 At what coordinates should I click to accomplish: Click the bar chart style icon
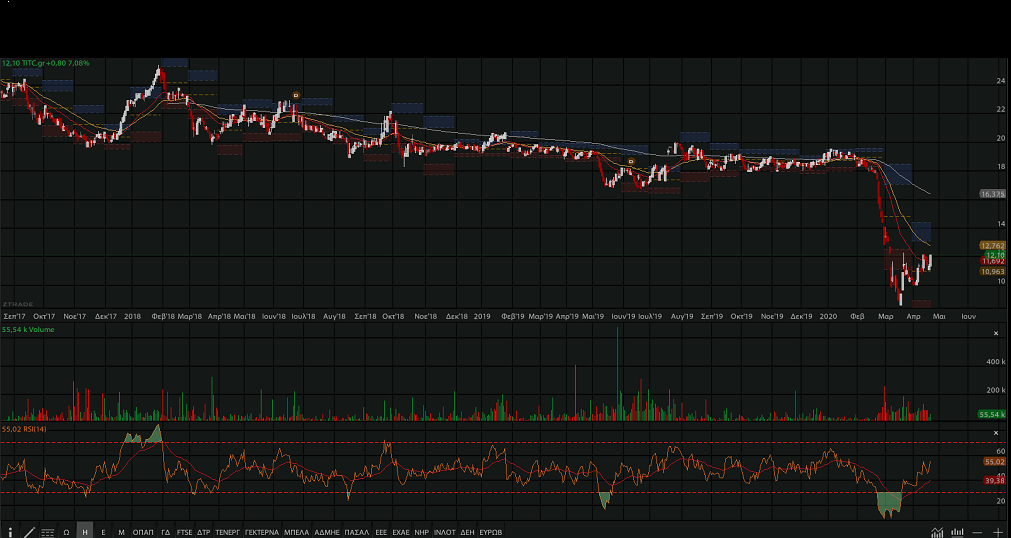pyautogui.click(x=957, y=532)
